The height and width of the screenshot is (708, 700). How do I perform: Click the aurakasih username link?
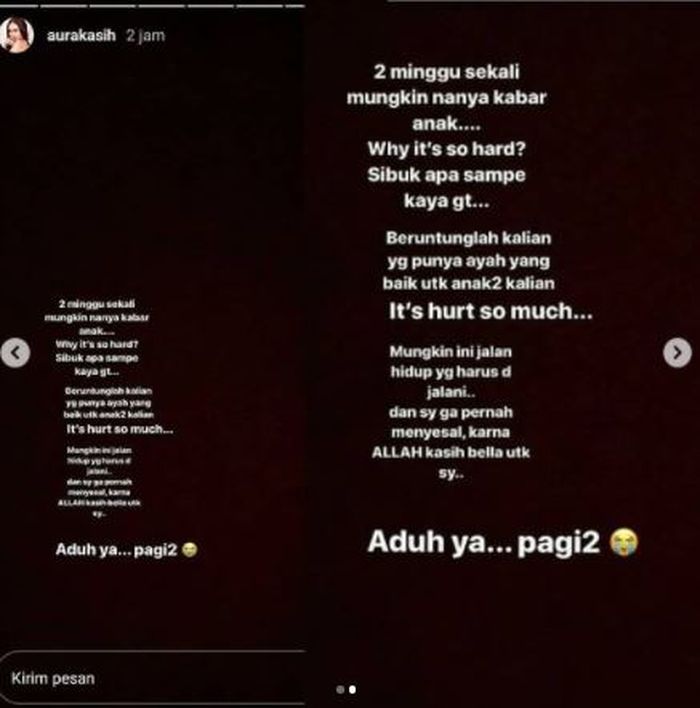click(81, 35)
